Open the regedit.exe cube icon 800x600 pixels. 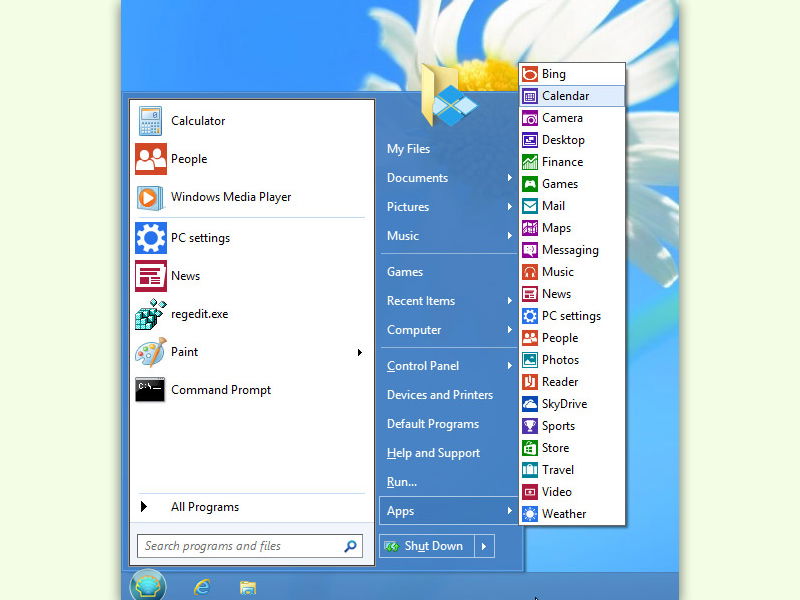click(x=151, y=314)
